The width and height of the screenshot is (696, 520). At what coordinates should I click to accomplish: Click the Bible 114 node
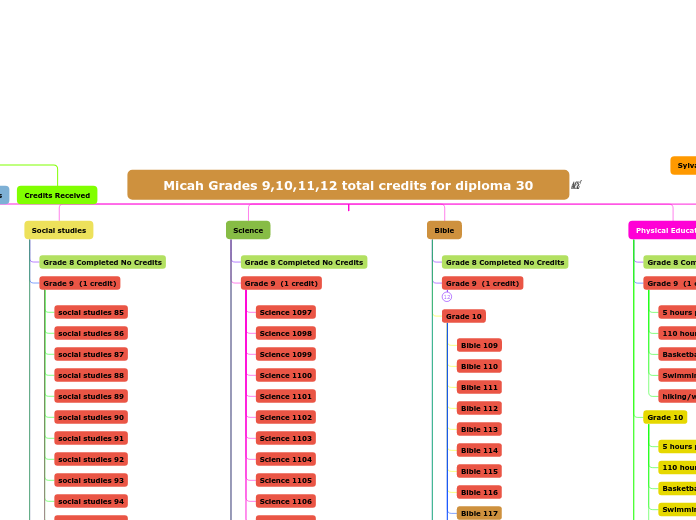pos(479,450)
